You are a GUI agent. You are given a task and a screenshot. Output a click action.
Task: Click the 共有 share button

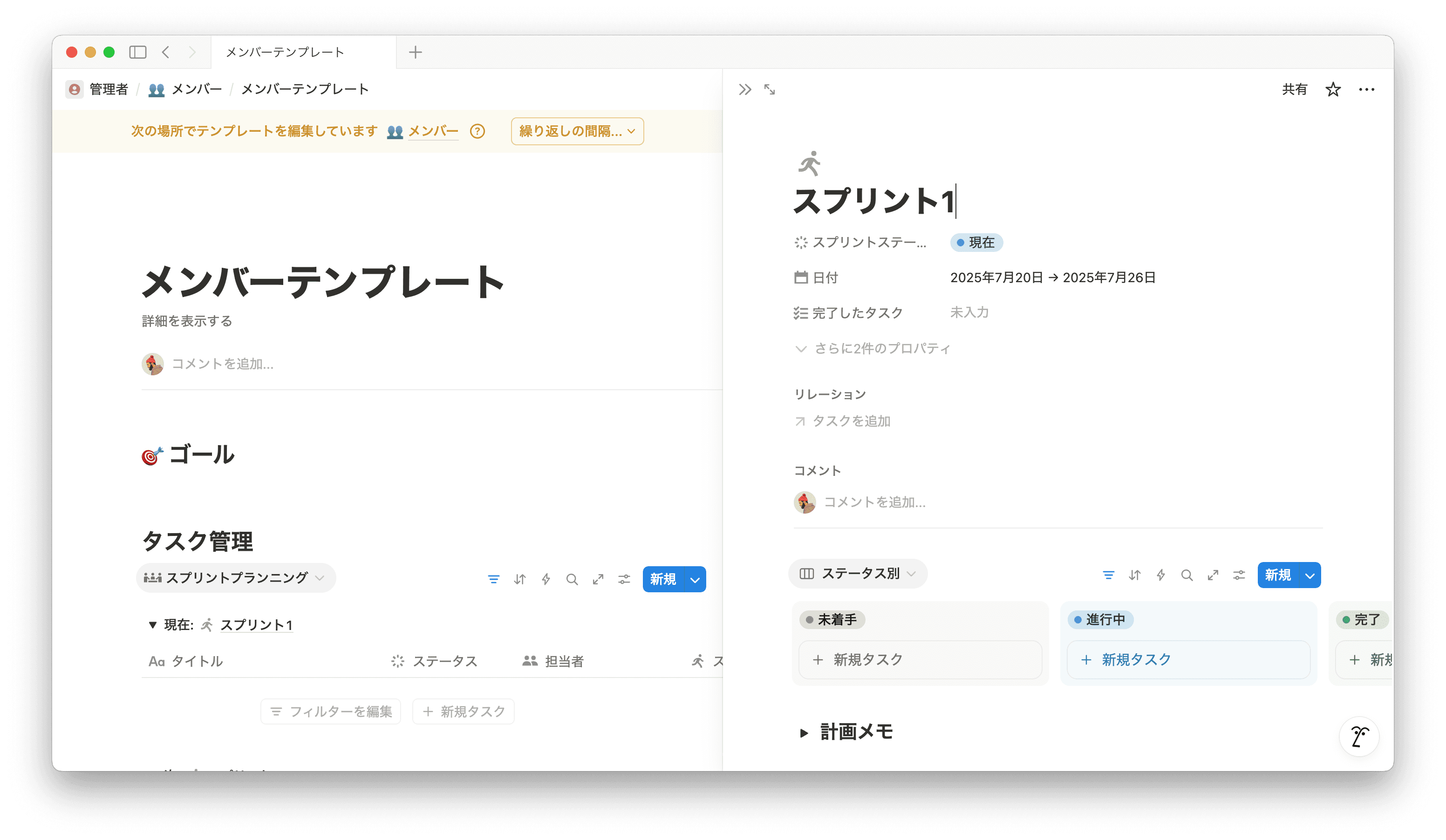(1294, 89)
